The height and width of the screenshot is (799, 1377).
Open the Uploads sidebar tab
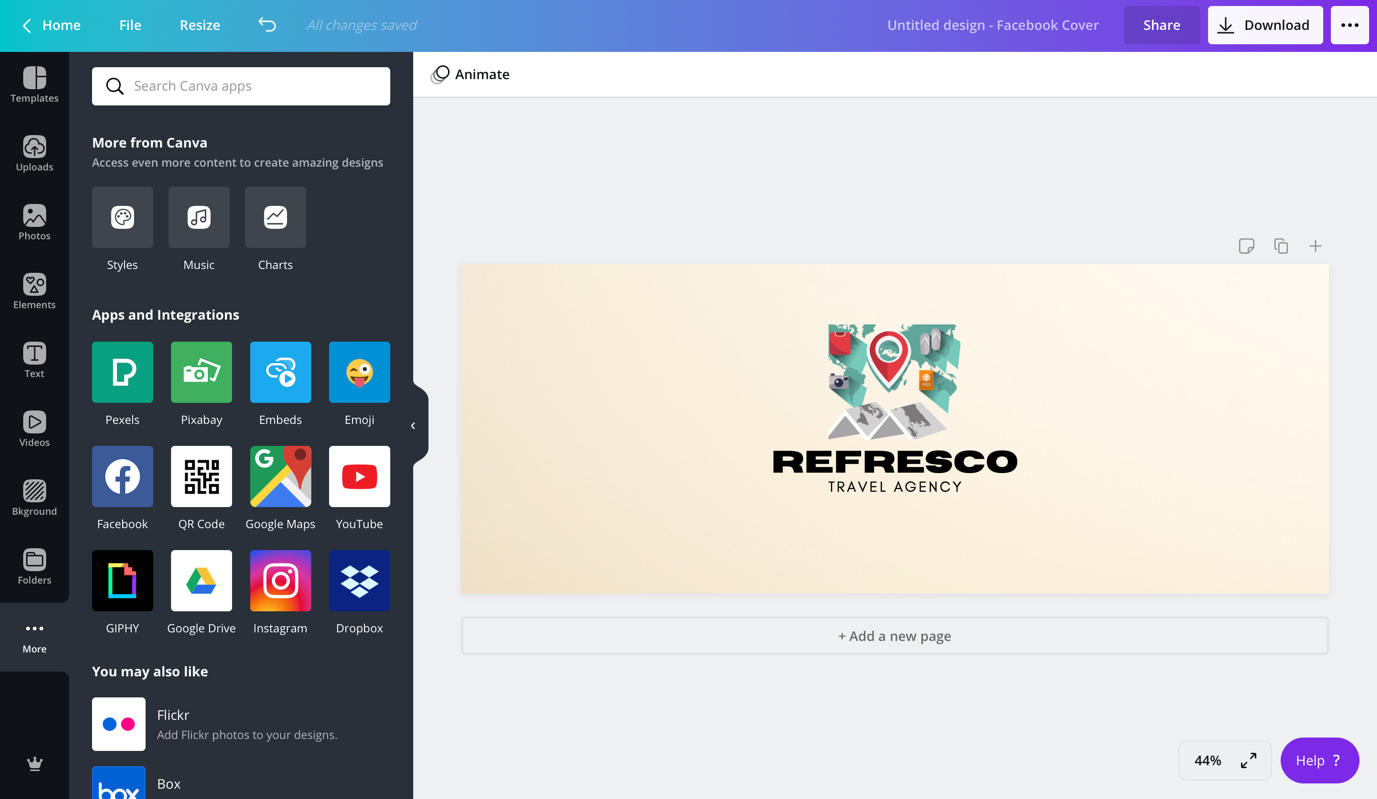[x=34, y=154]
